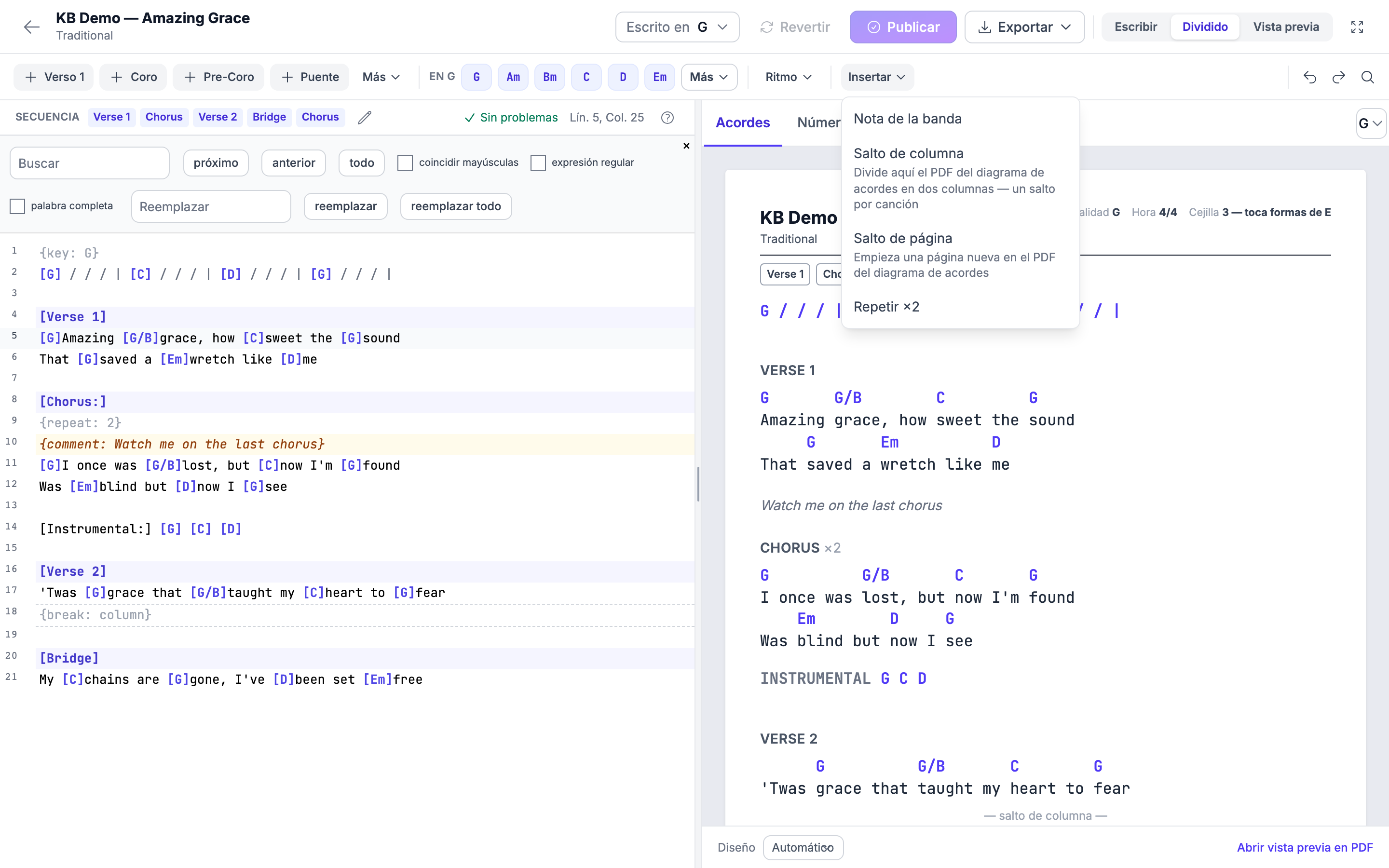Add a Puente section

point(310,77)
